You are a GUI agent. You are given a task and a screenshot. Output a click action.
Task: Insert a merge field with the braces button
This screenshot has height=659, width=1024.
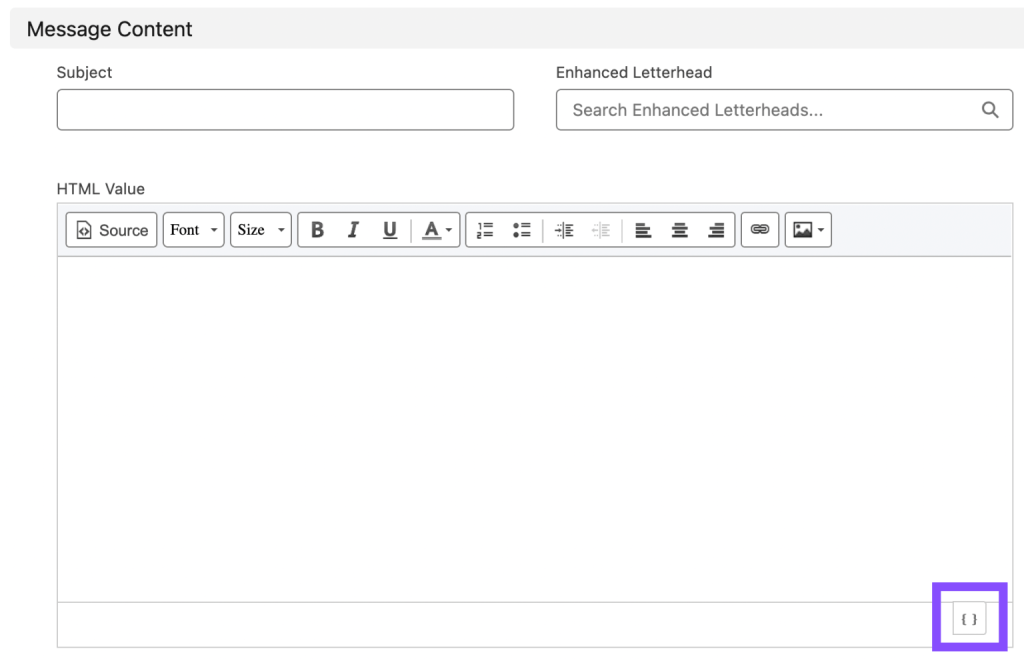968,618
